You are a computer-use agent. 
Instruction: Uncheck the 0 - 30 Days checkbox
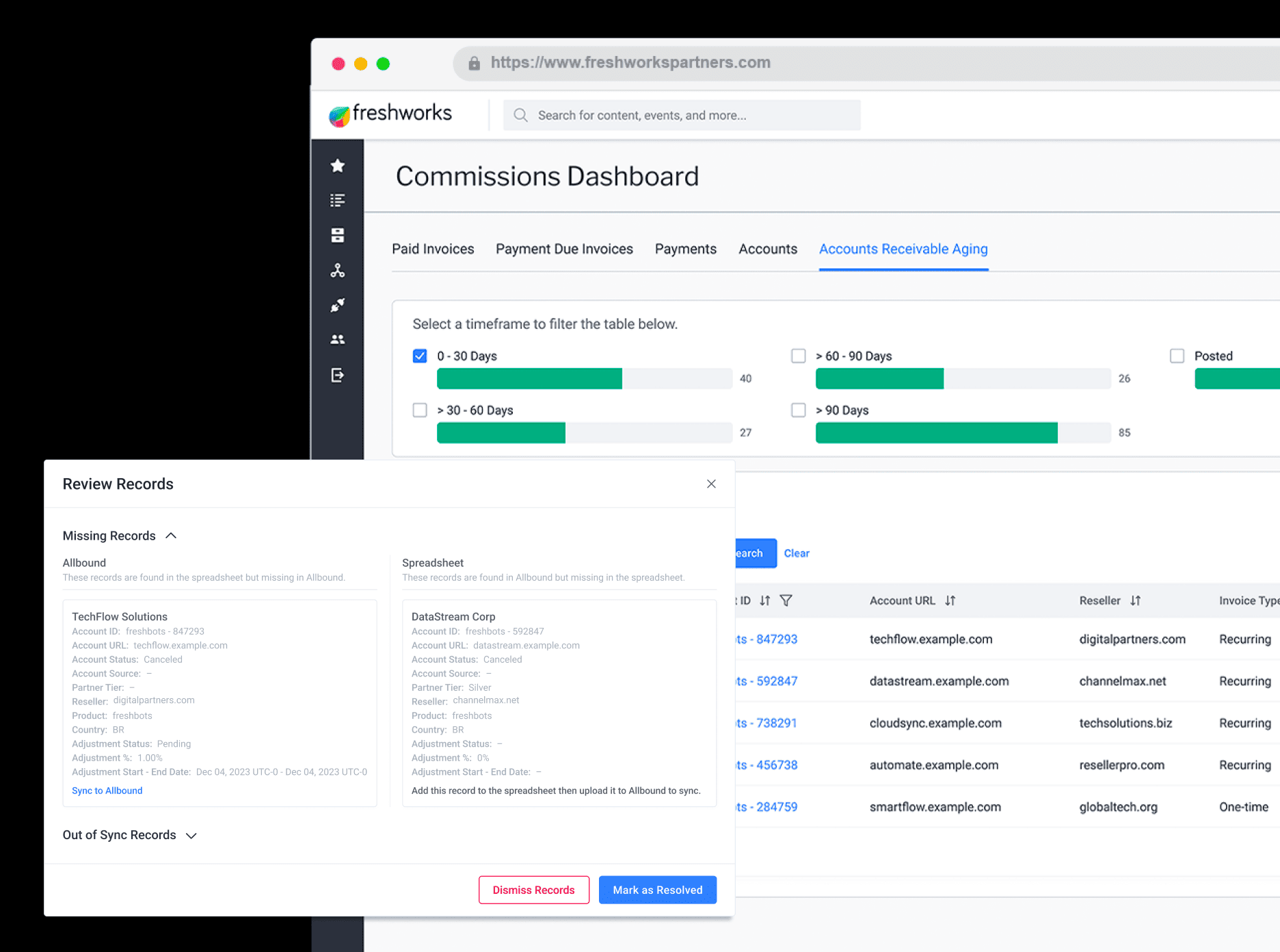click(420, 356)
